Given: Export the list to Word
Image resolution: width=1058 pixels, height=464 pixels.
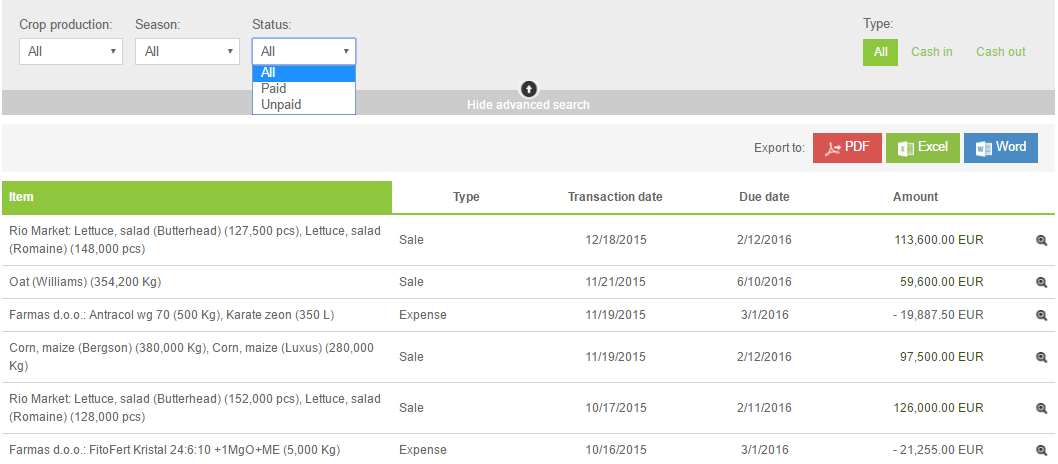Looking at the screenshot, I should (x=1000, y=148).
